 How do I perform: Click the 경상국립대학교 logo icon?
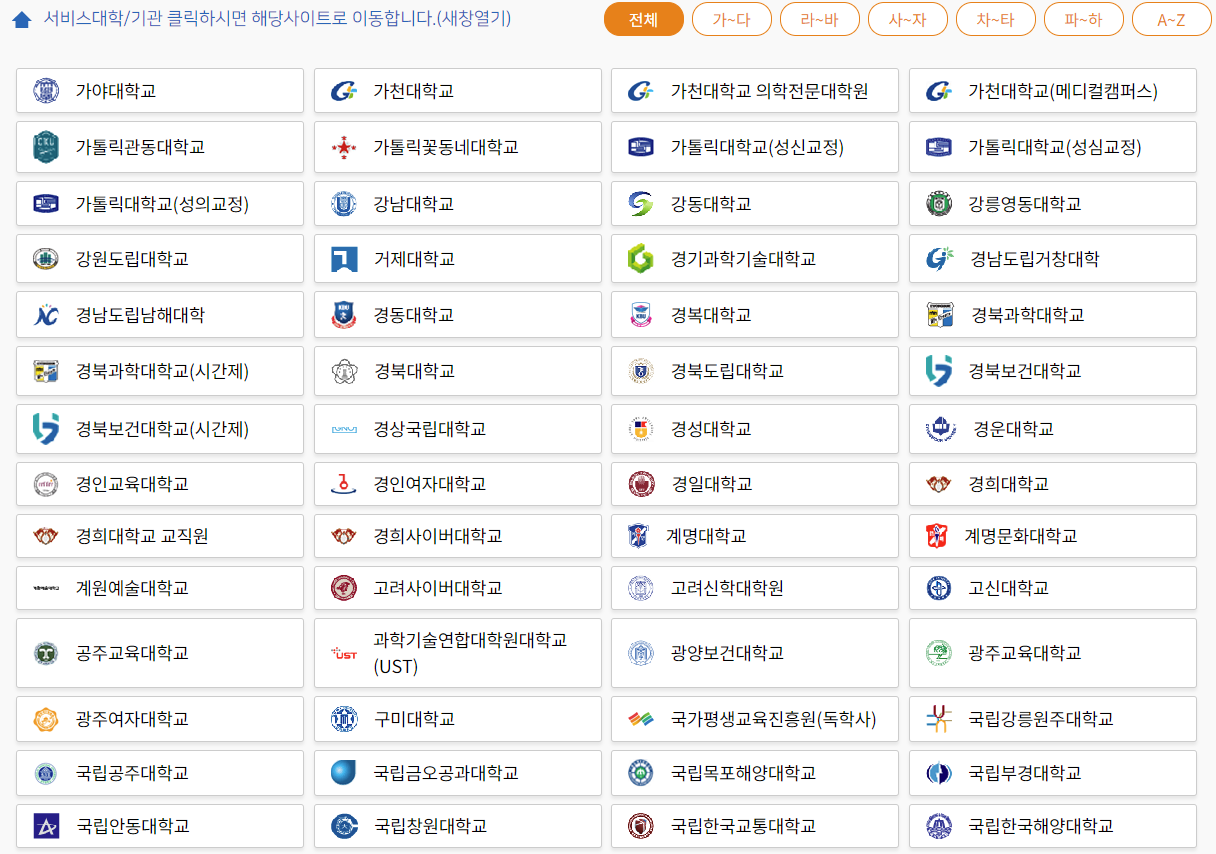coord(344,429)
